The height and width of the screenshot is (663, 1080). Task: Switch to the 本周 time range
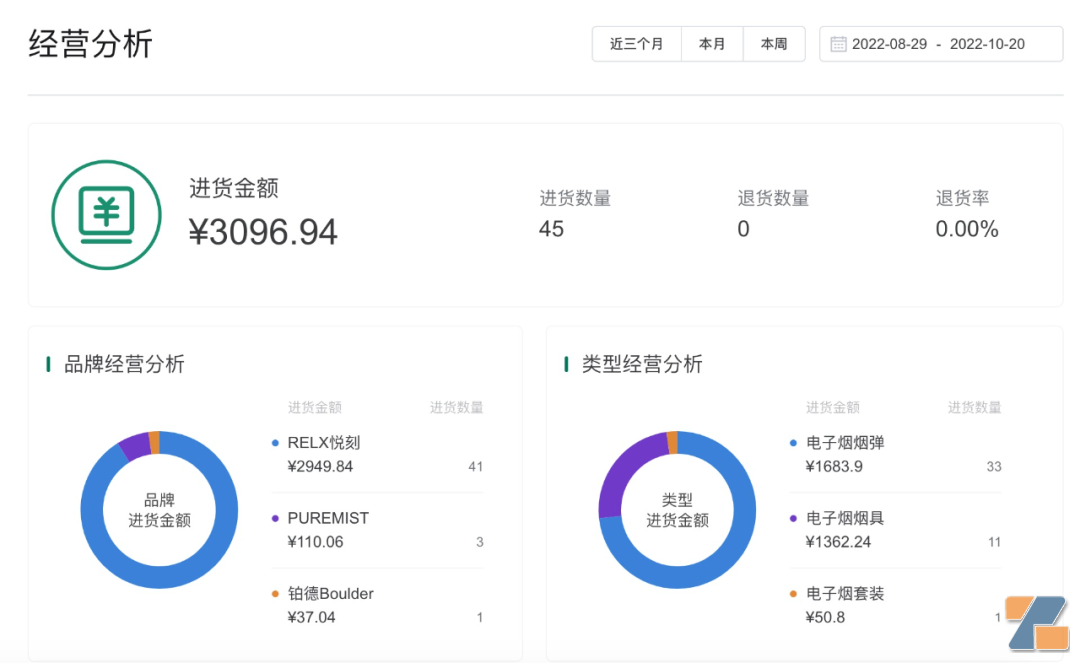click(774, 44)
